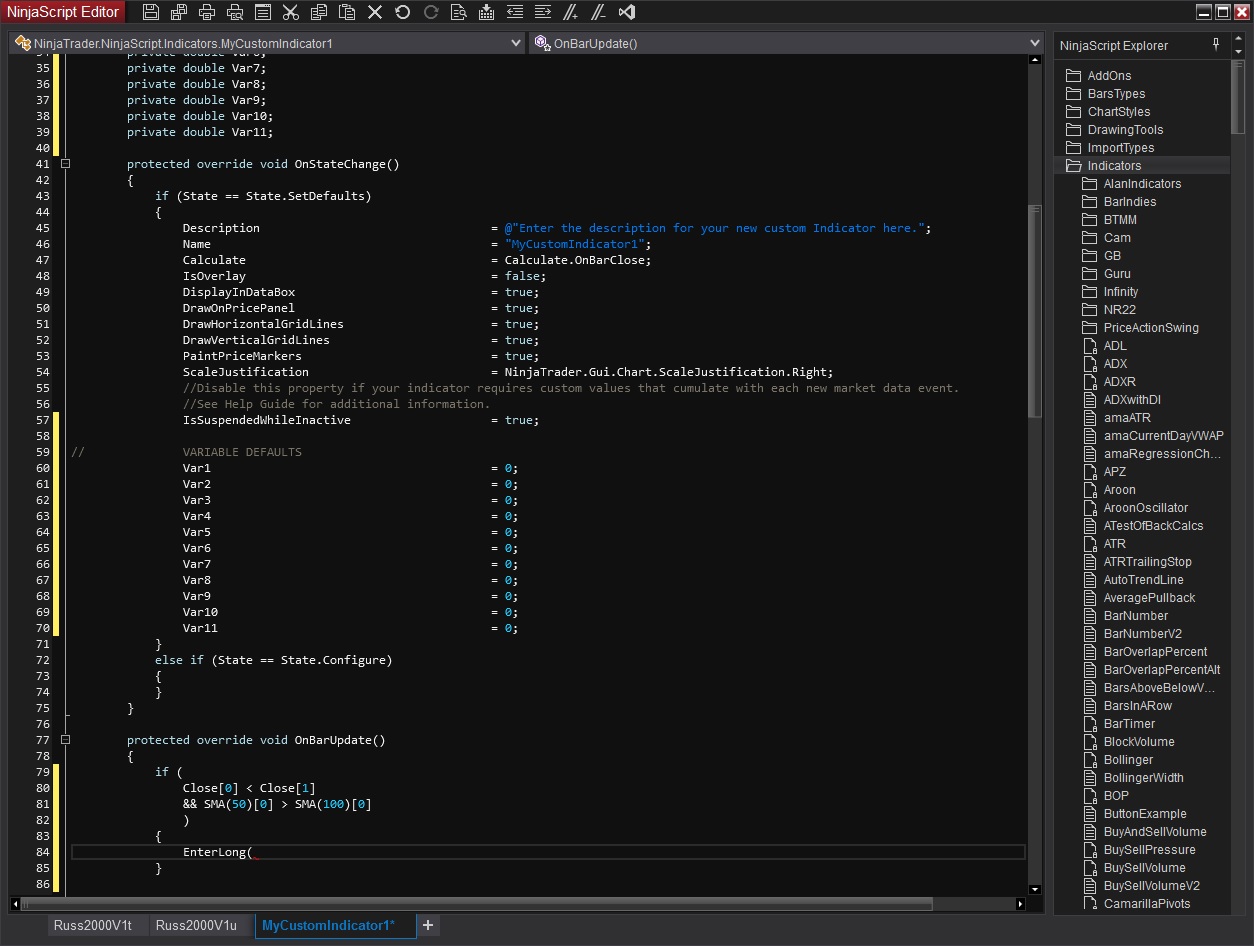The width and height of the screenshot is (1254, 946).
Task: Pin the NinjaScript Explorer panel
Action: tap(1216, 45)
